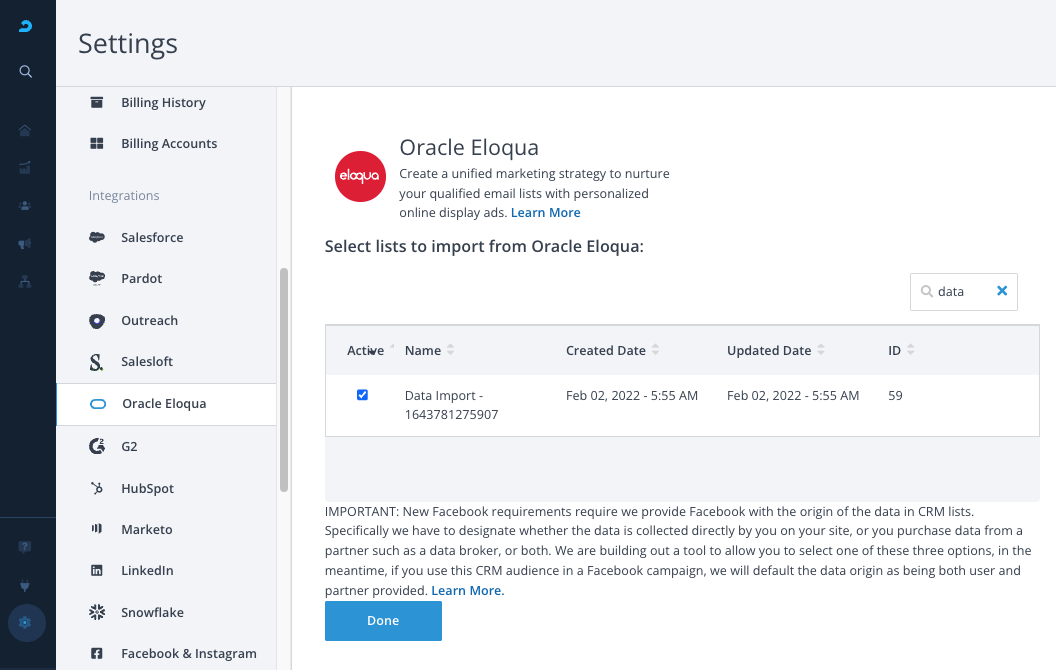Click the Oracle Eloqua red logo
Viewport: 1056px width, 670px height.
click(360, 177)
